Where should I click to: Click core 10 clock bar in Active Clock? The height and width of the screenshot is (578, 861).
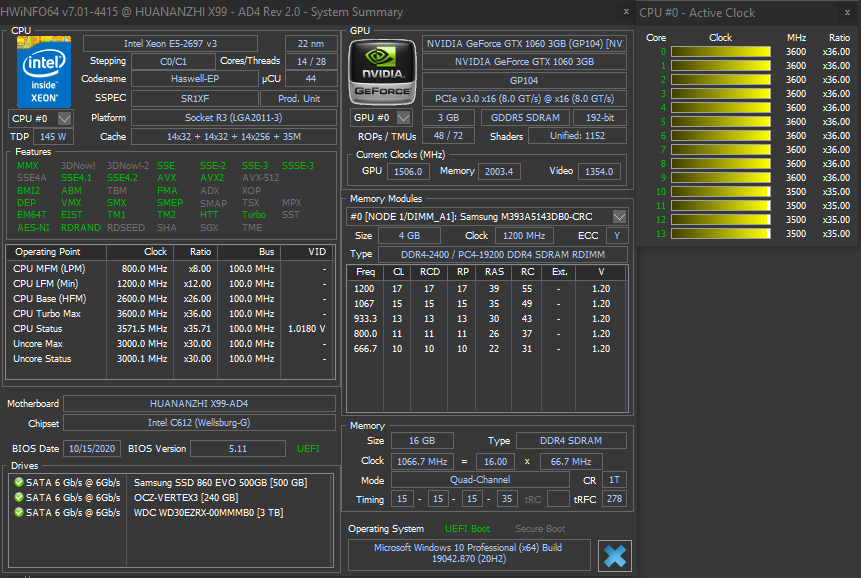[x=720, y=192]
